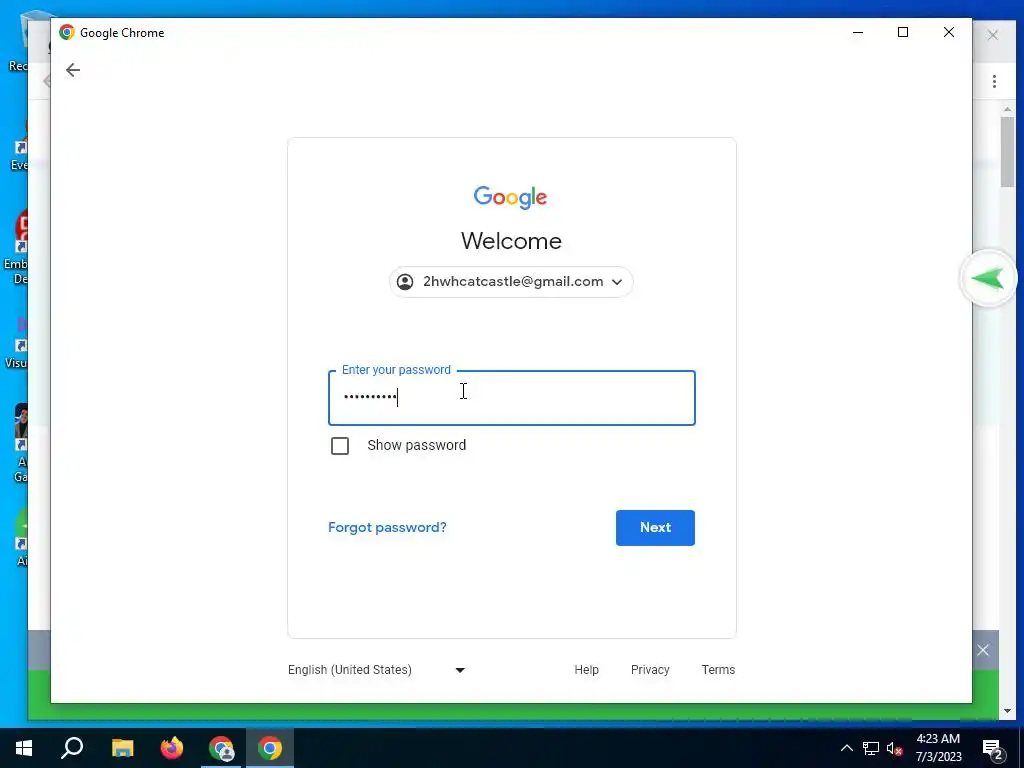The image size is (1024, 768).
Task: Launch Firefox from the taskbar
Action: tap(172, 748)
